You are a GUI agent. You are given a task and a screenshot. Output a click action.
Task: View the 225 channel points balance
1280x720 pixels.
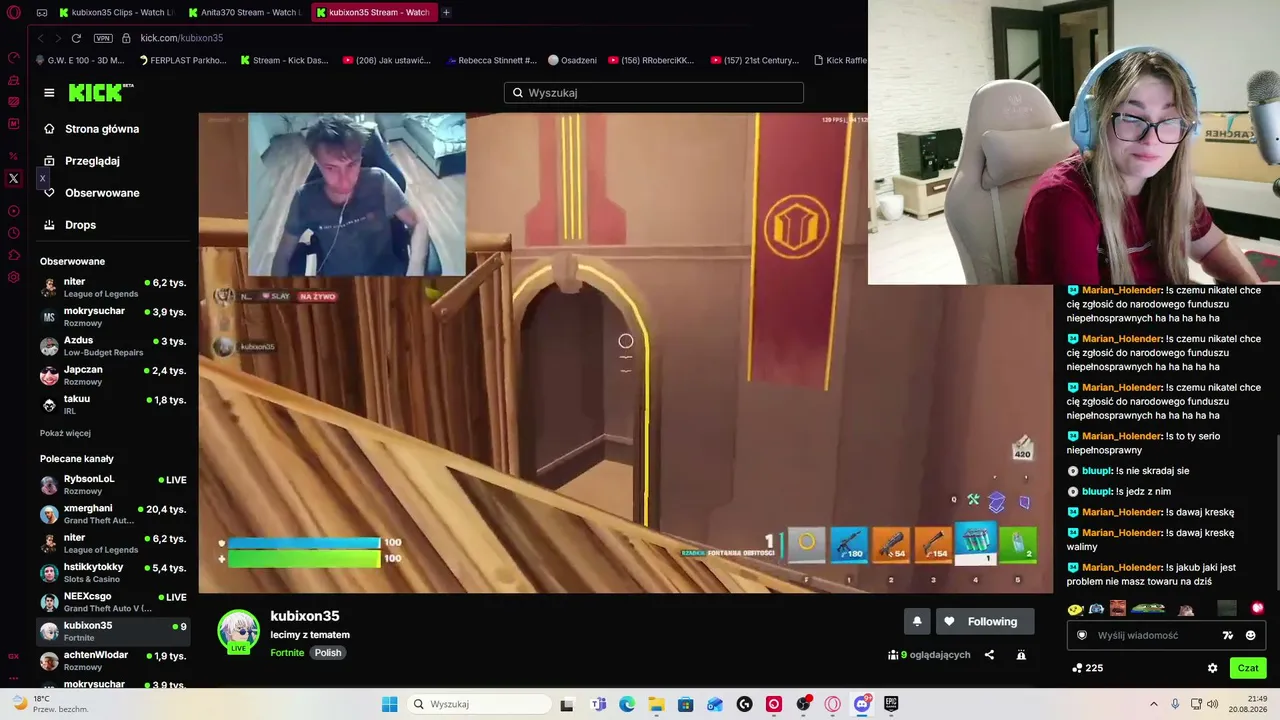(1087, 668)
